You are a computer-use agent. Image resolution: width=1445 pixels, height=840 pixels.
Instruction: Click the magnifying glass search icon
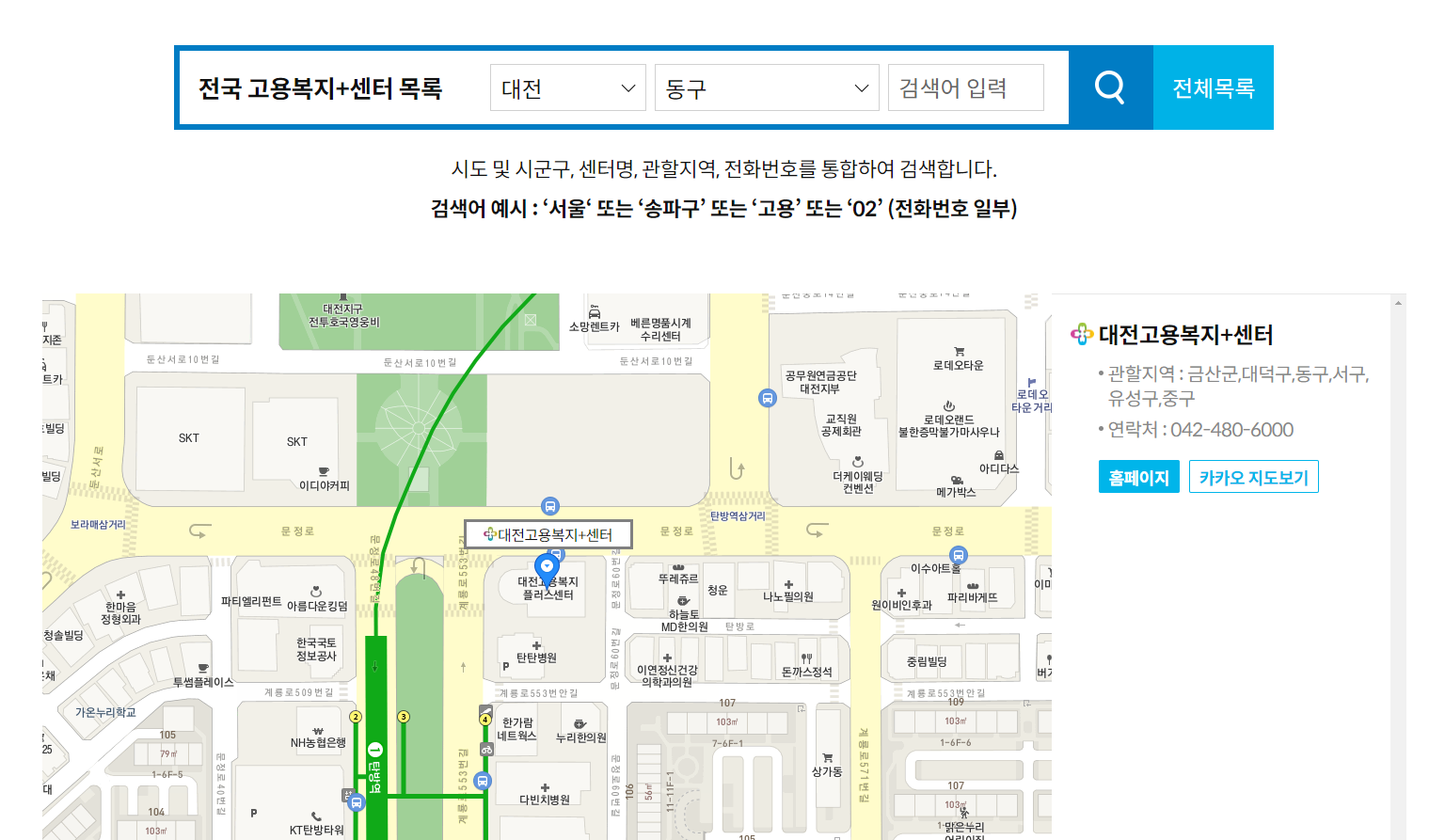point(1110,87)
